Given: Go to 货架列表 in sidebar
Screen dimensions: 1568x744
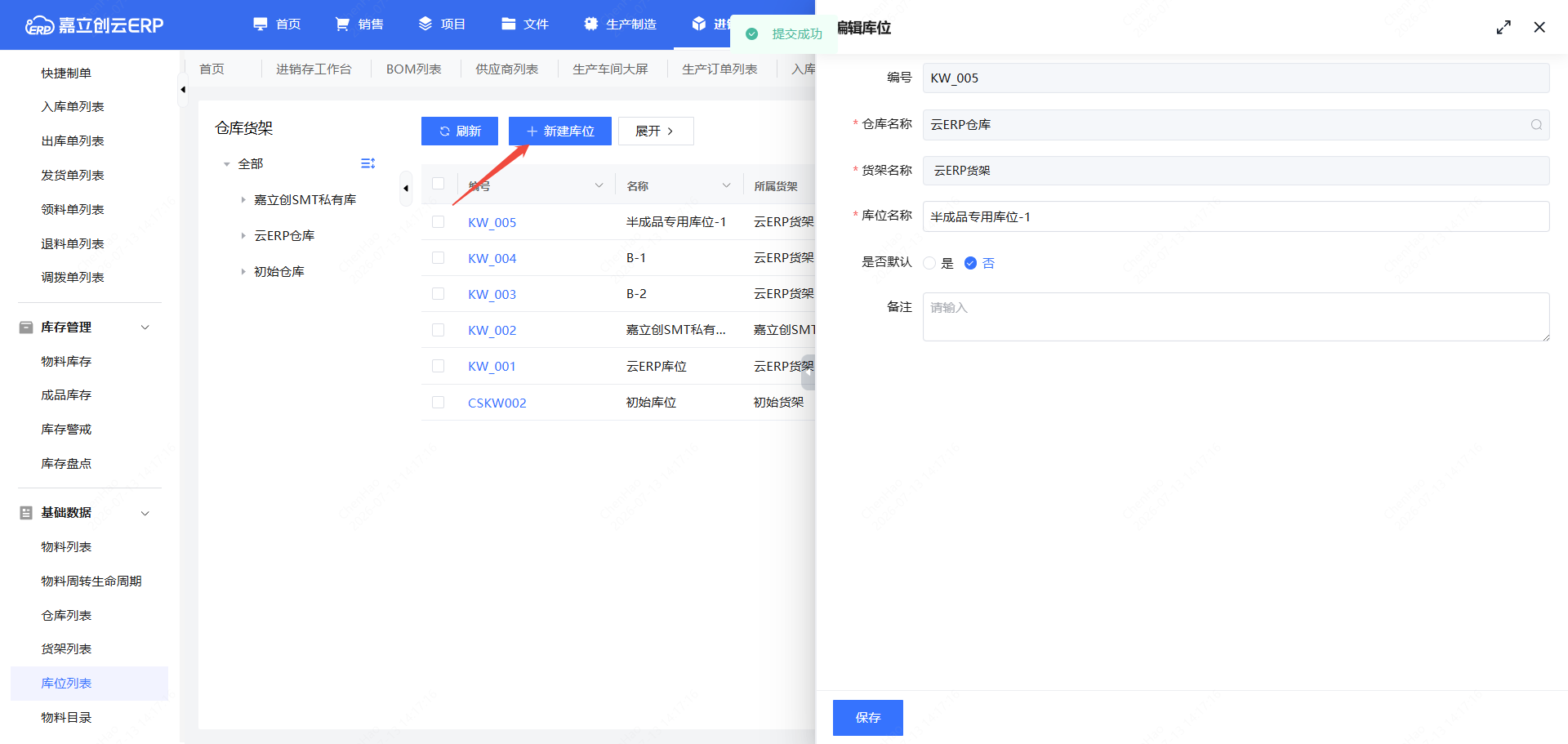Looking at the screenshot, I should point(66,649).
